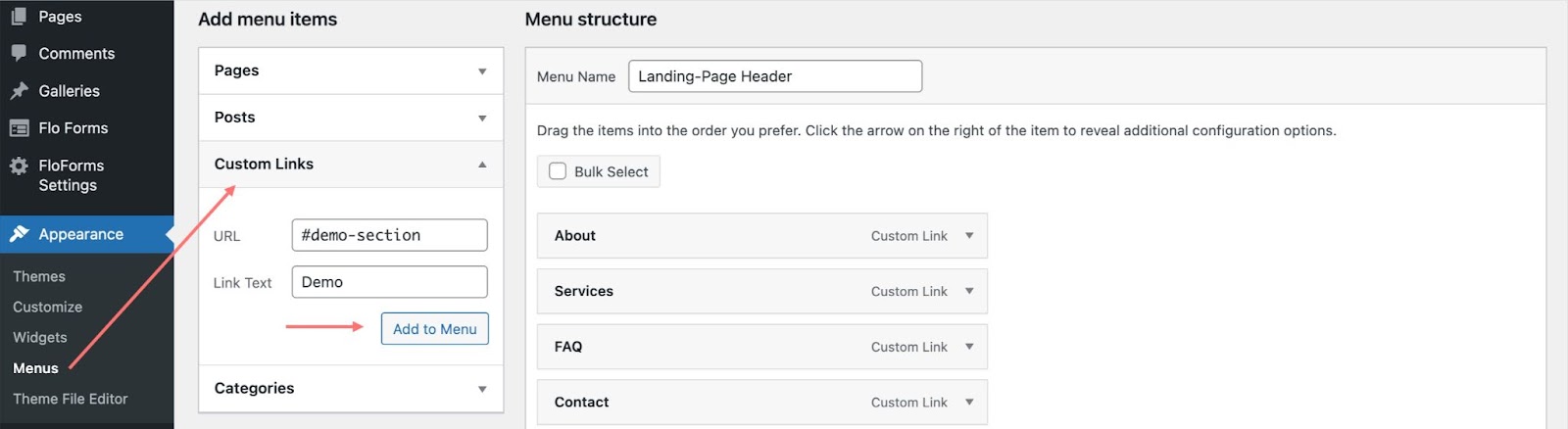Click the Flo Forms icon

19,127
